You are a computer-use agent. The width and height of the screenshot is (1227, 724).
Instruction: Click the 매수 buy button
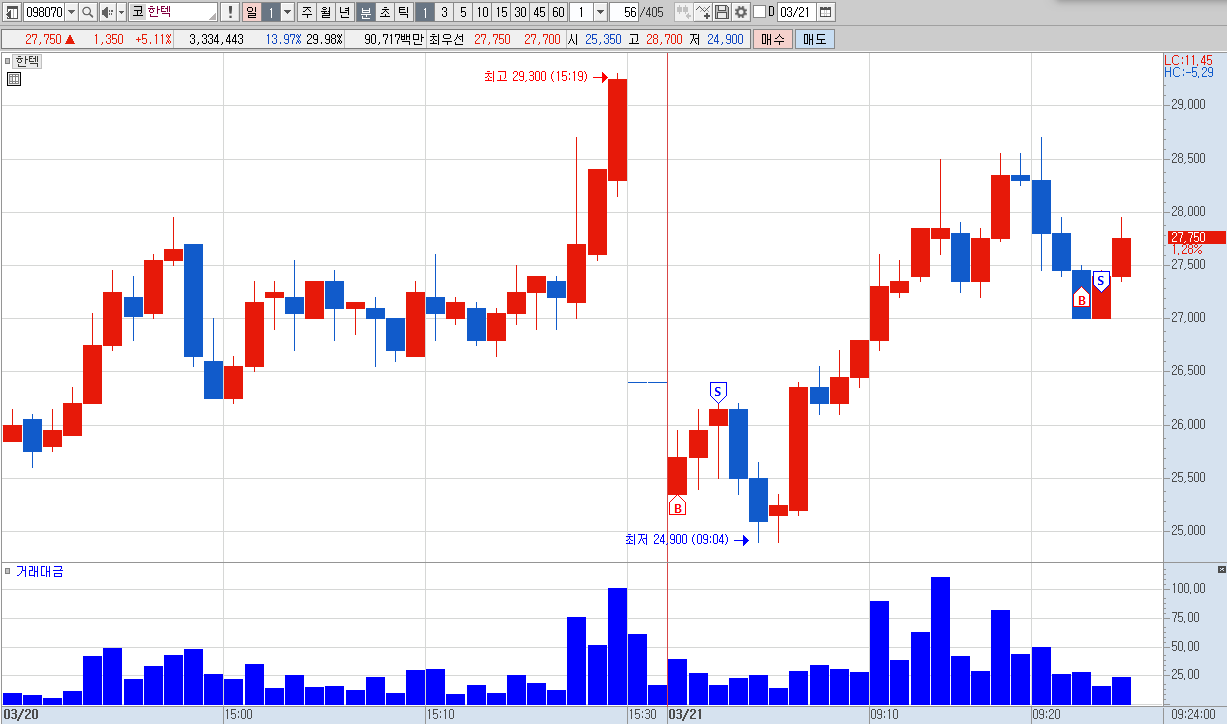coord(772,39)
